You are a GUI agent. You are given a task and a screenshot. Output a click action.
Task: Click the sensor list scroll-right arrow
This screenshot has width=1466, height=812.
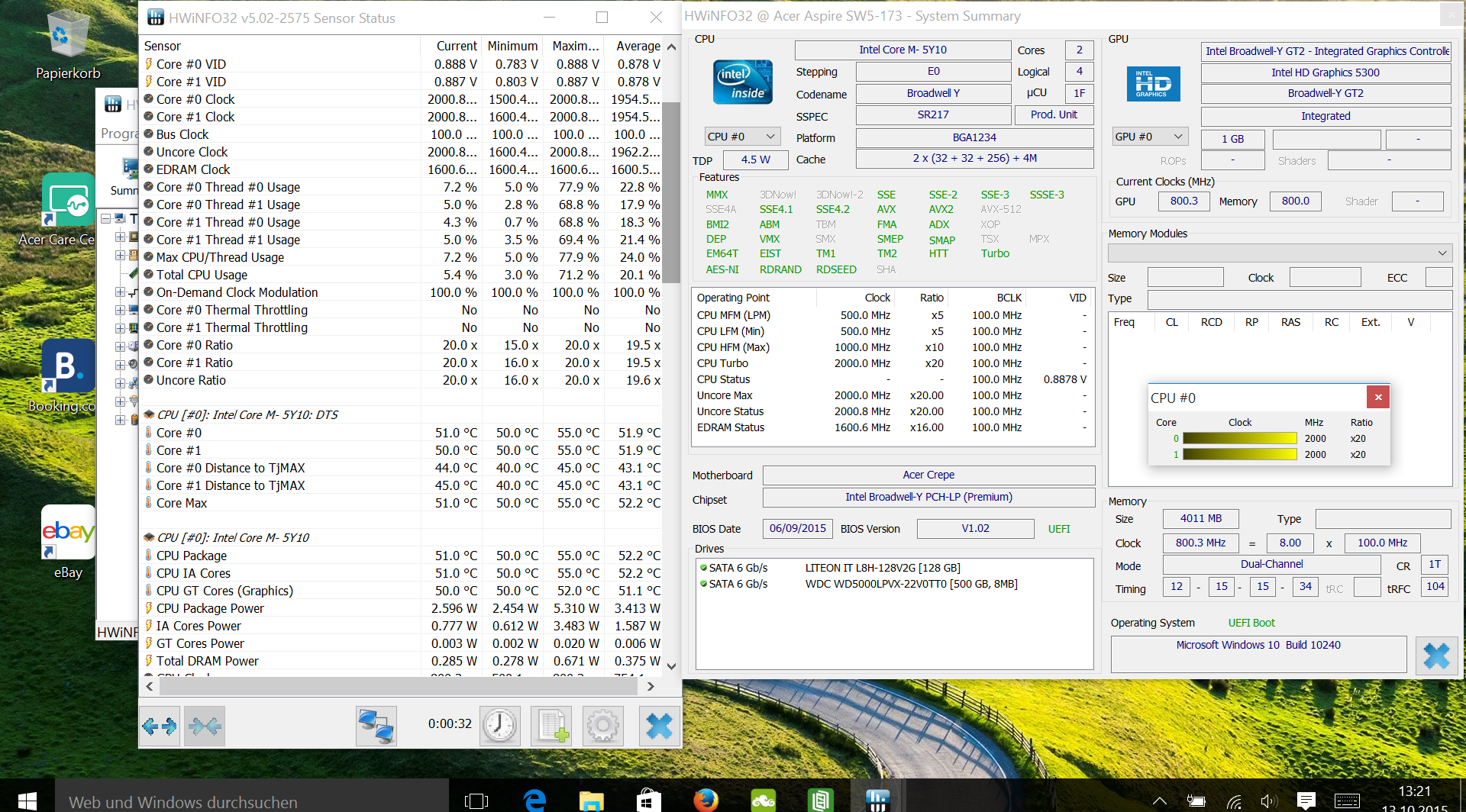[x=651, y=686]
